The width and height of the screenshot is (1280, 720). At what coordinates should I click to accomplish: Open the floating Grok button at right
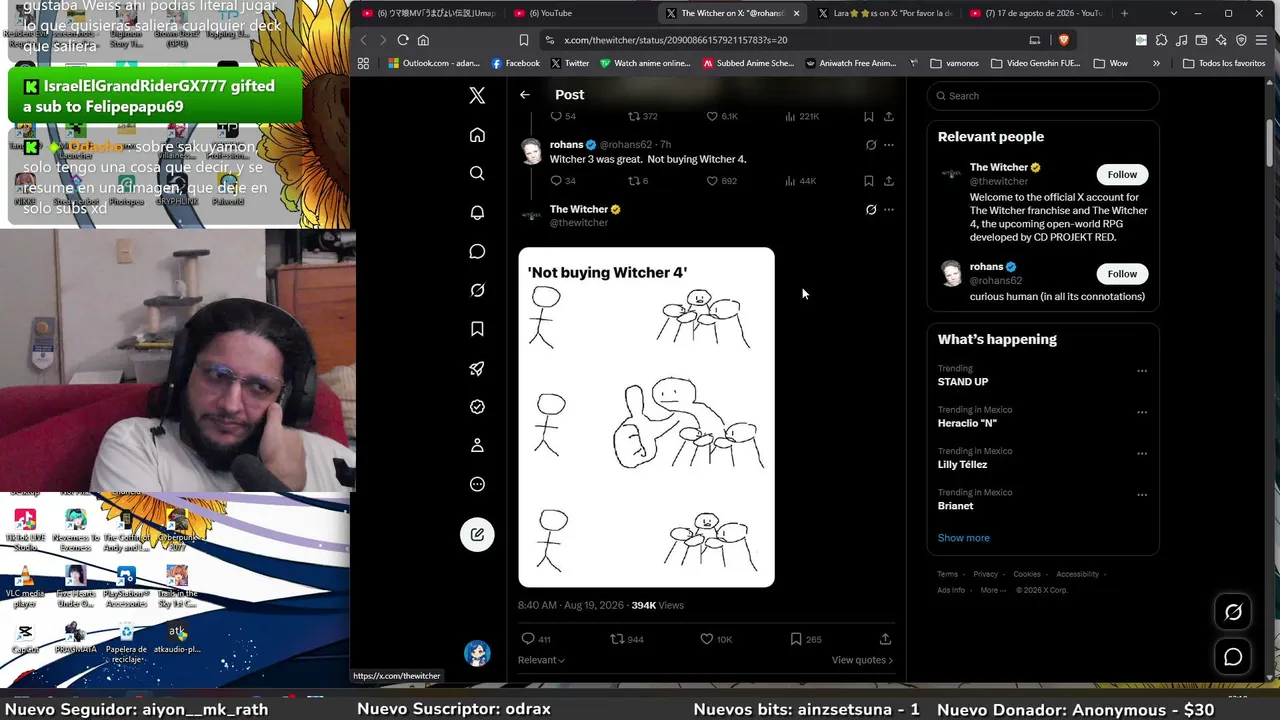click(x=1233, y=612)
